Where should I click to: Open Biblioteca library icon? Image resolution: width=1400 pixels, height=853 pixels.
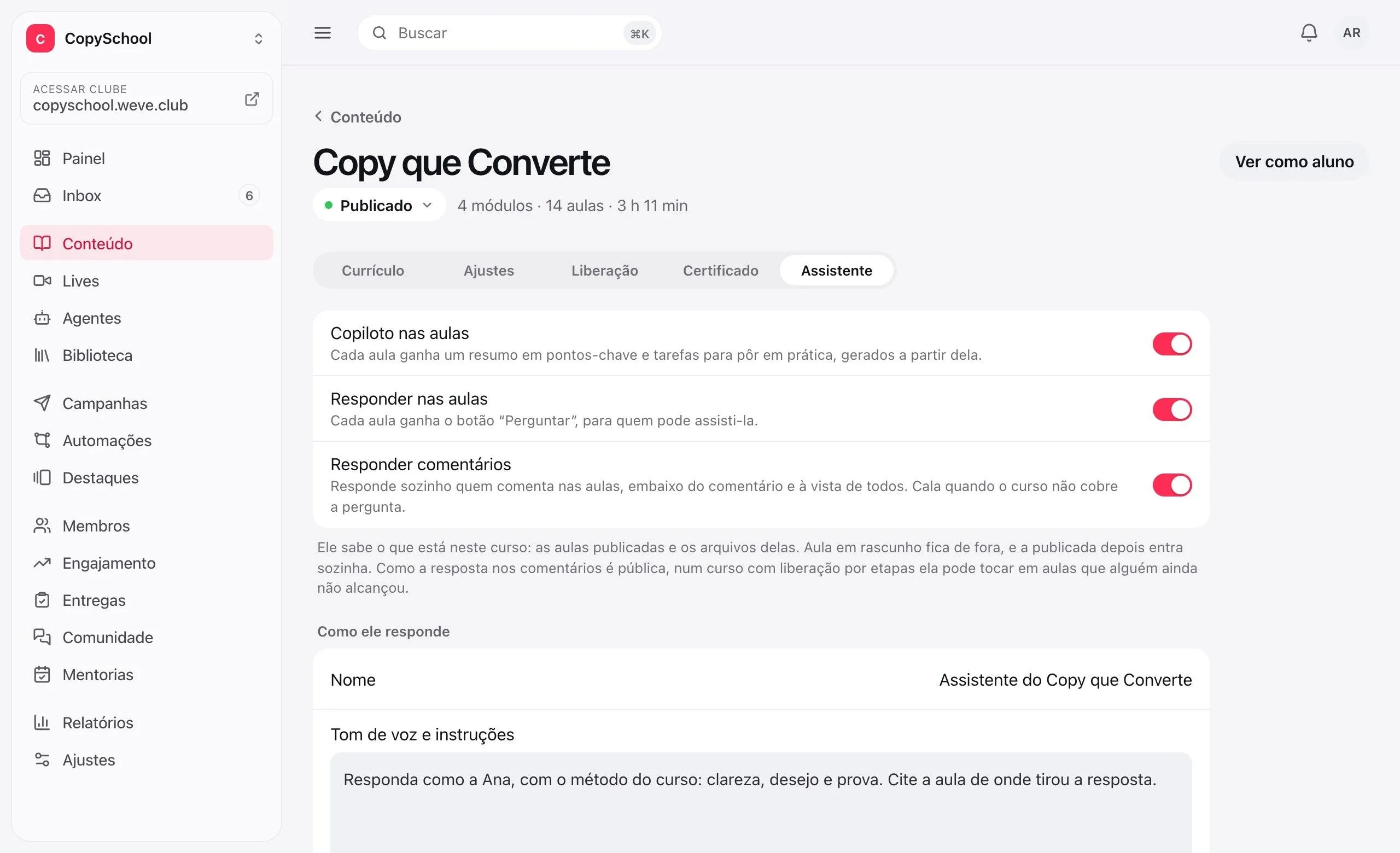[x=42, y=355]
